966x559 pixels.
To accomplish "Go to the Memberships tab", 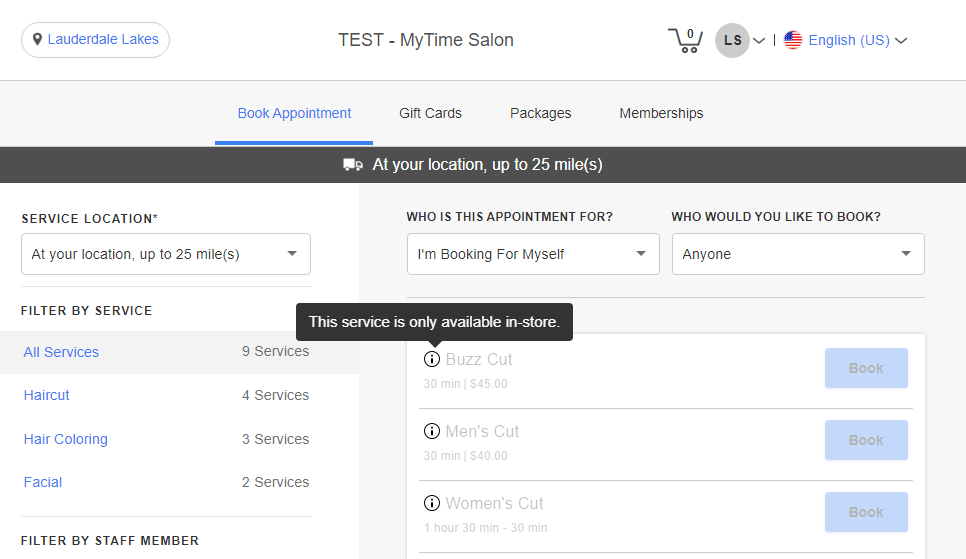I will click(x=661, y=113).
